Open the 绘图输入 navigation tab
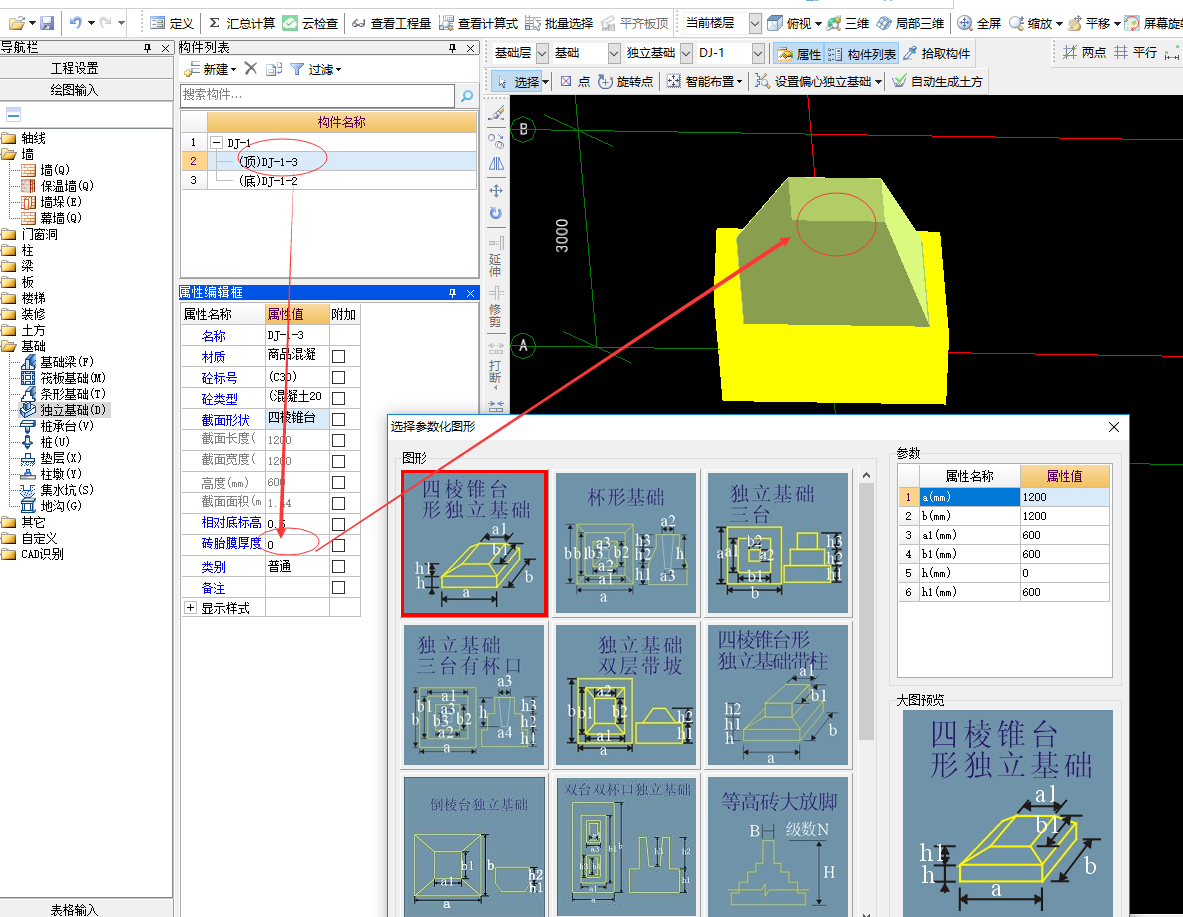Image resolution: width=1183 pixels, height=917 pixels. click(x=74, y=91)
